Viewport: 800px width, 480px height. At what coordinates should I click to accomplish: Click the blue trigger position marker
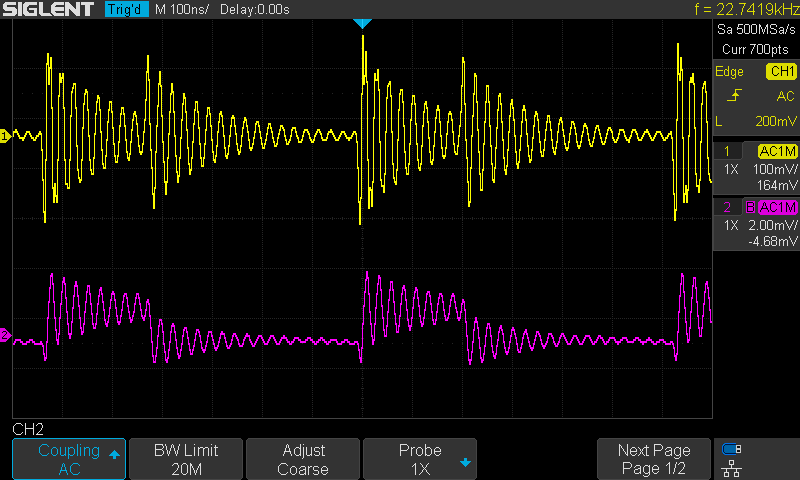click(x=362, y=23)
